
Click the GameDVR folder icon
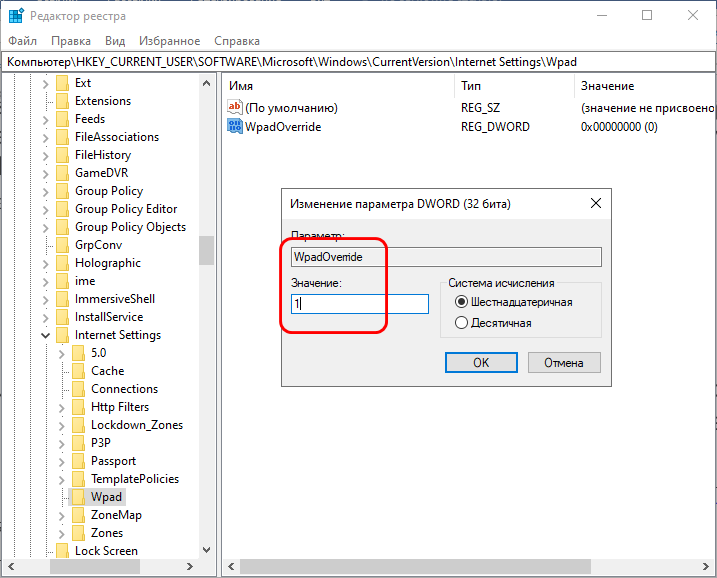tap(62, 173)
